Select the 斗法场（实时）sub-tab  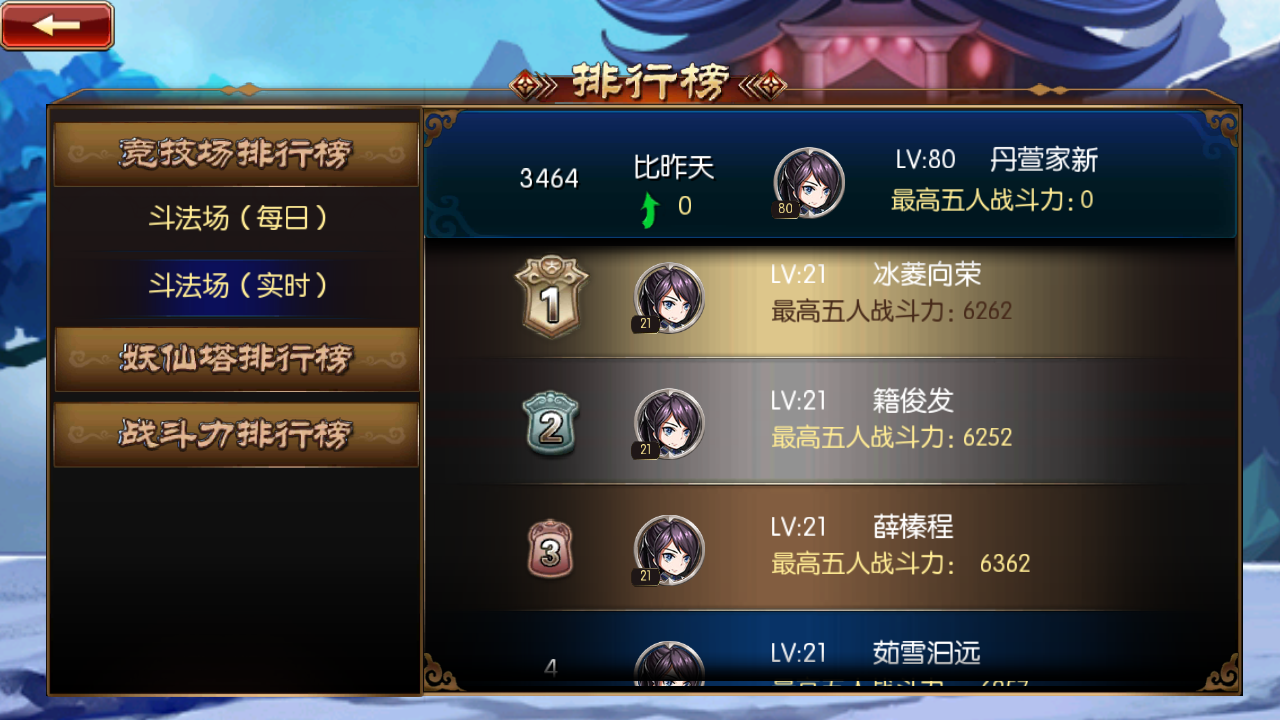click(x=238, y=286)
